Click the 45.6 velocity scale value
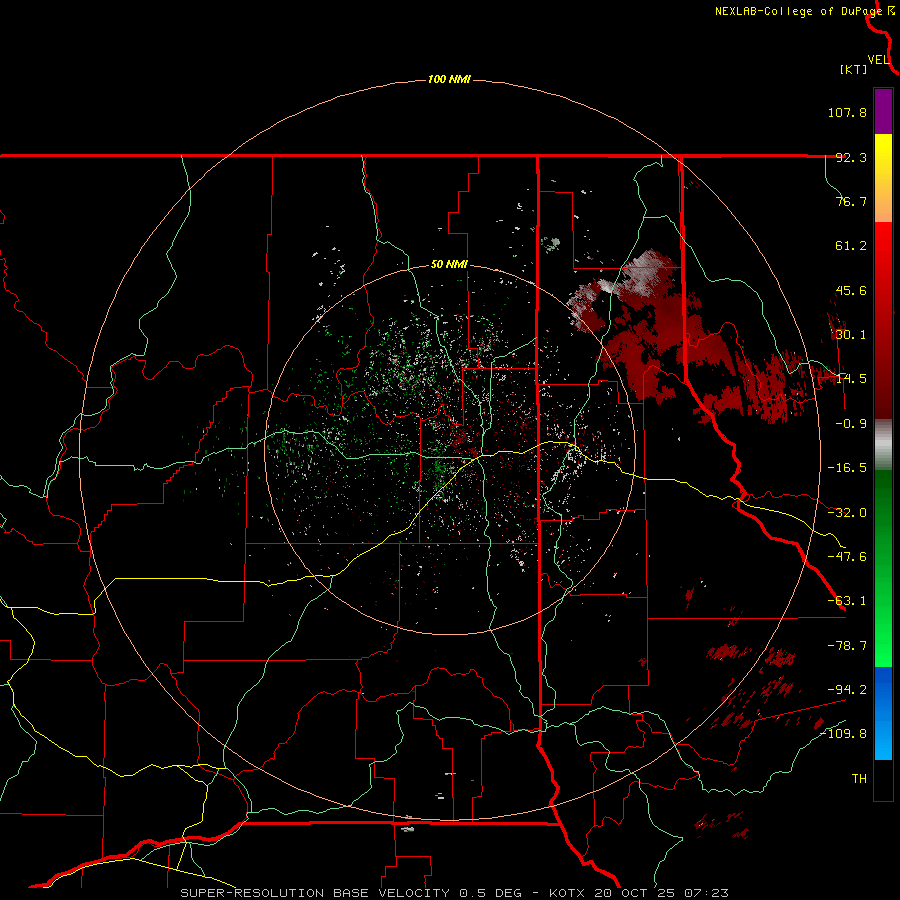 pyautogui.click(x=851, y=290)
